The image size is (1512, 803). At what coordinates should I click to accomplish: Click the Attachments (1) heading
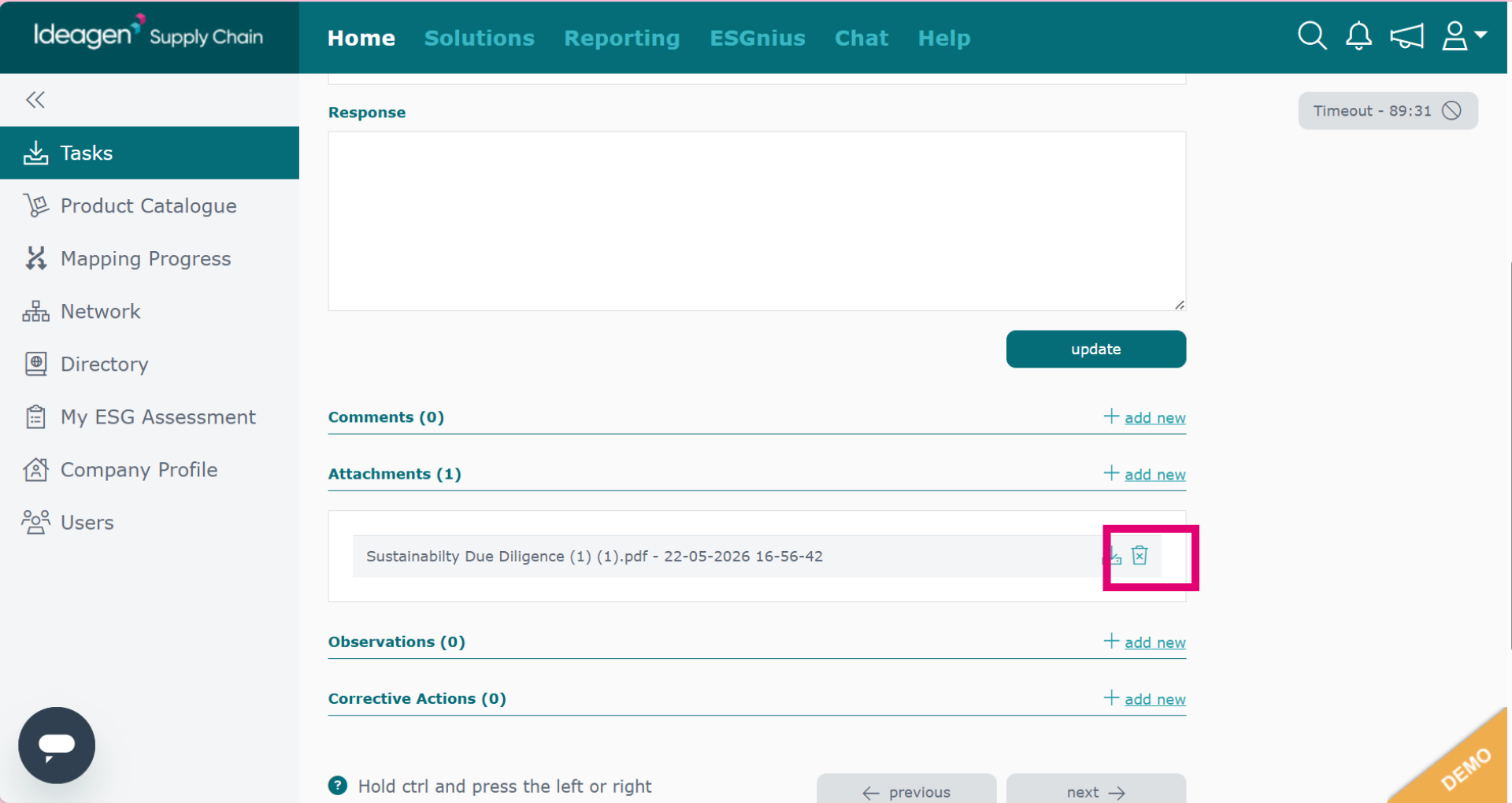(x=395, y=474)
